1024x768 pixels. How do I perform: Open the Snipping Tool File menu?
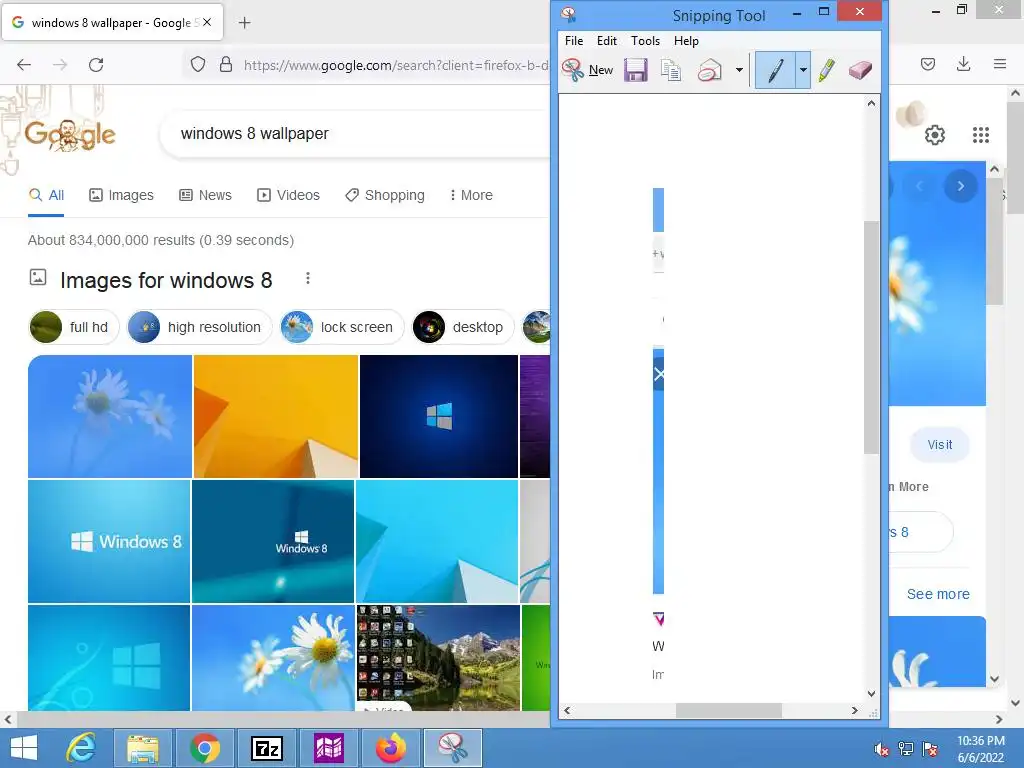coord(574,40)
